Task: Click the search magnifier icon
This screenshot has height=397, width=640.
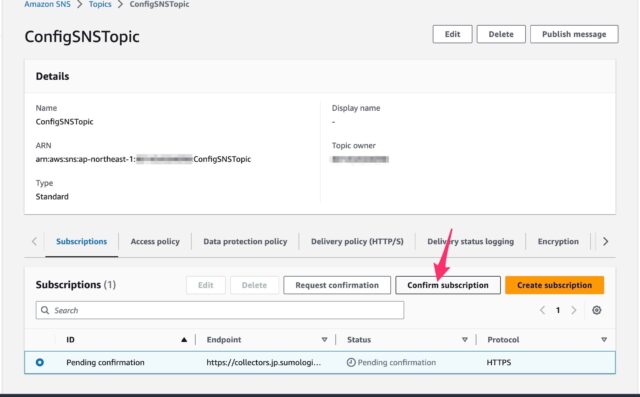Action: [x=45, y=310]
